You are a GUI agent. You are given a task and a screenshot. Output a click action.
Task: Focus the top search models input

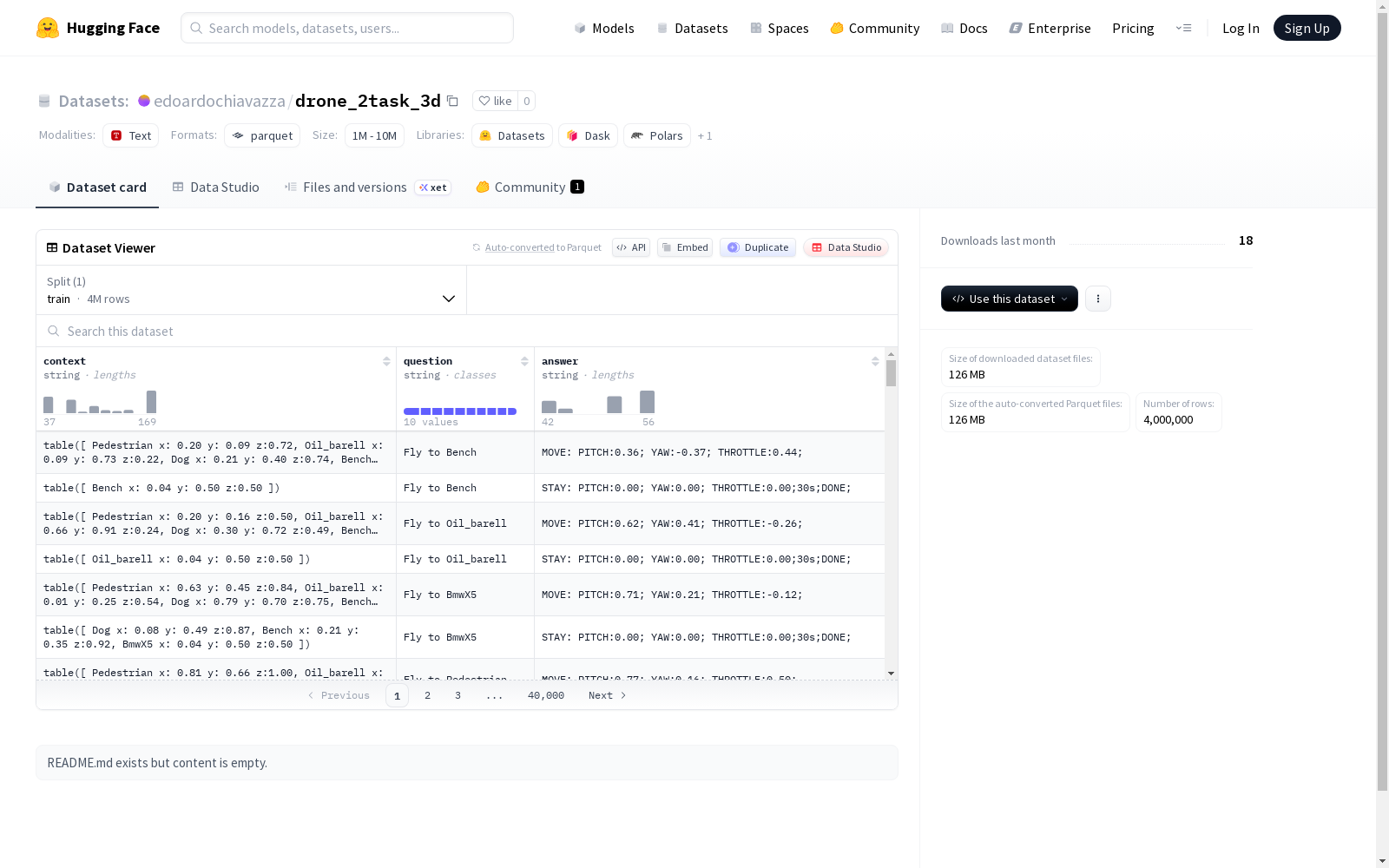[x=347, y=28]
